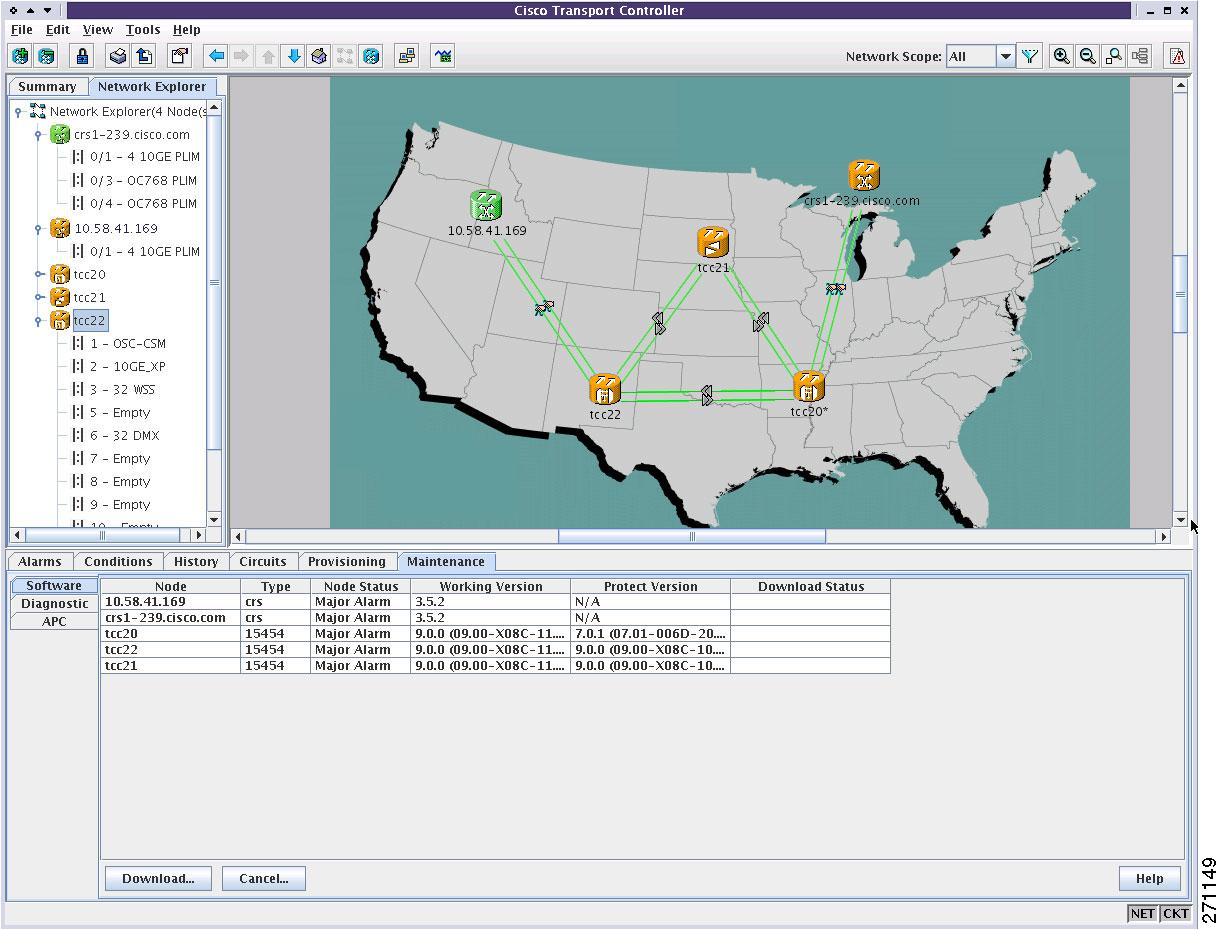Open the Tools menu
Viewport: 1222px width, 929px height.
tap(143, 30)
